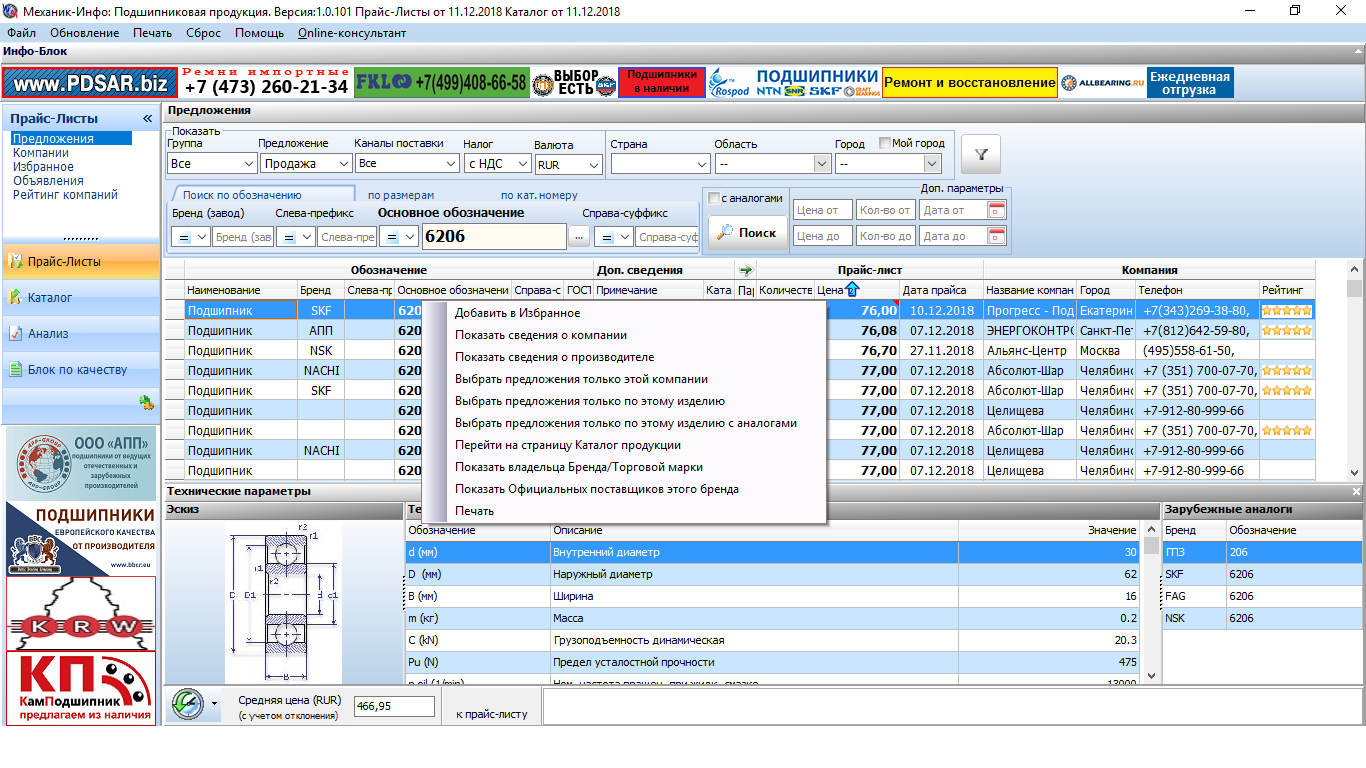This screenshot has height=768, width=1366.
Task: Open the www.PDSAR.biz banner
Action: (91, 83)
